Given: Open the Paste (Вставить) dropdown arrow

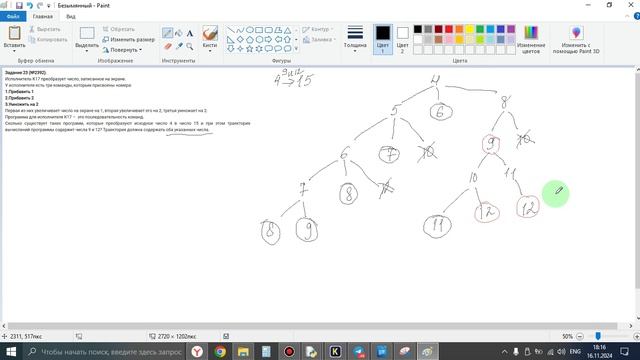Looking at the screenshot, I should click(x=14, y=51).
